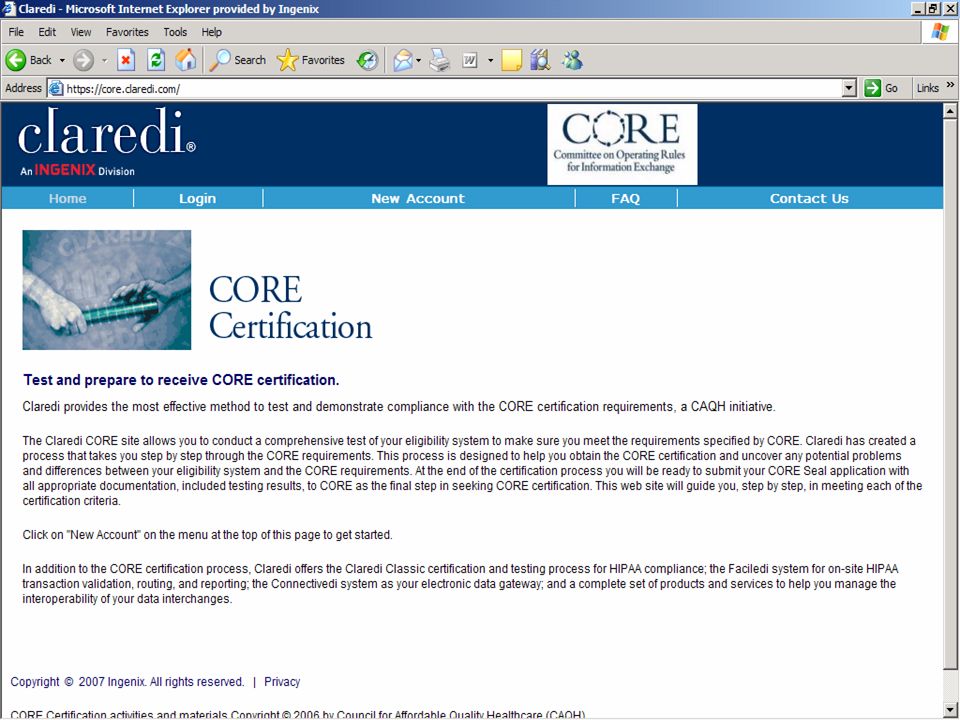Print the page using printer icon
The image size is (960, 720).
pos(440,60)
